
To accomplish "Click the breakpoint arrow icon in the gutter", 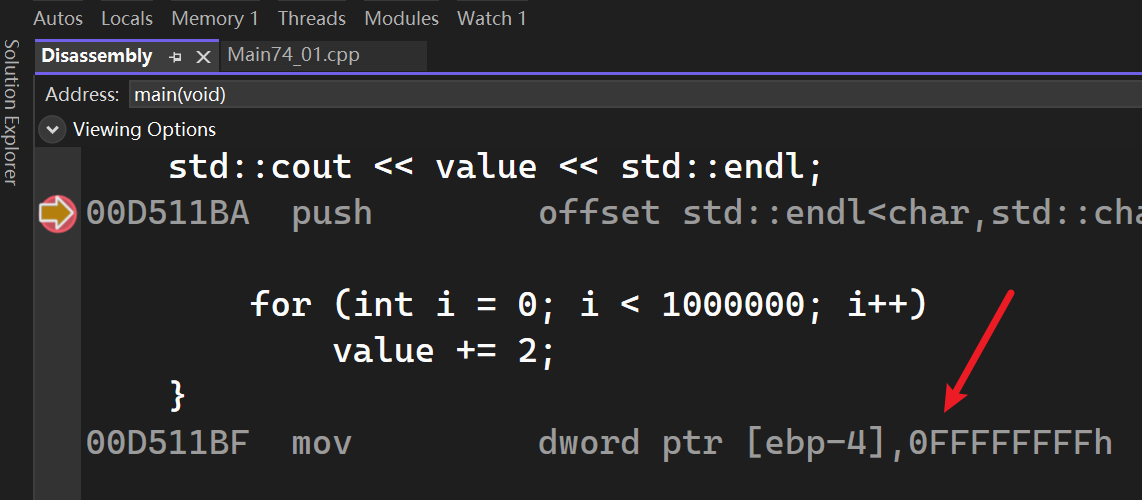I will point(57,214).
